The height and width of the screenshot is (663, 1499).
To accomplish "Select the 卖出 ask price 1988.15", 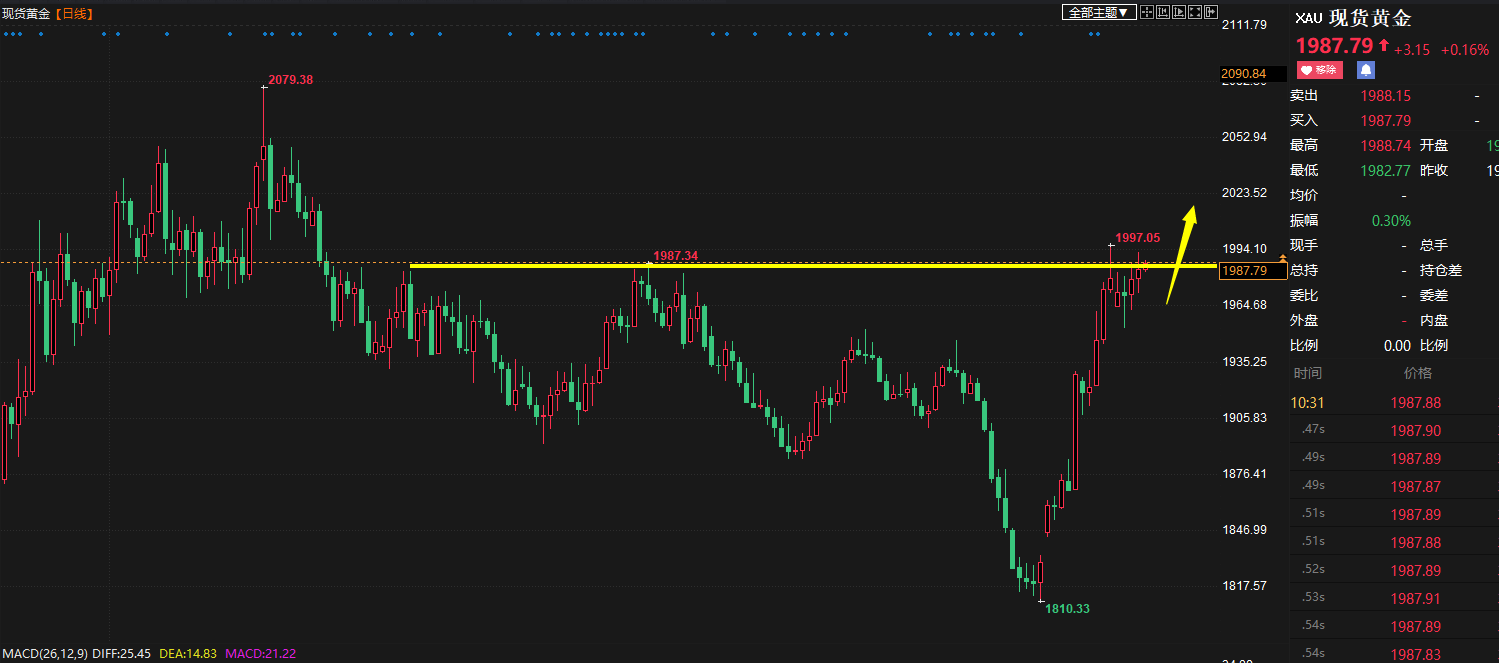I will tap(1386, 96).
